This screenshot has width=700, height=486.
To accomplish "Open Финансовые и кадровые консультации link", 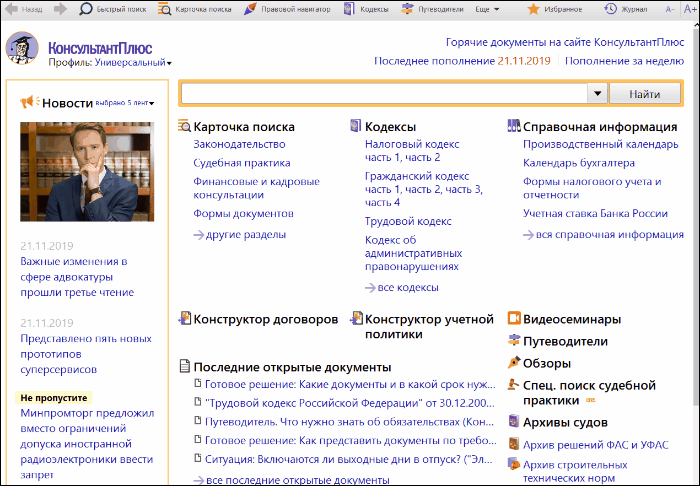I will click(256, 188).
